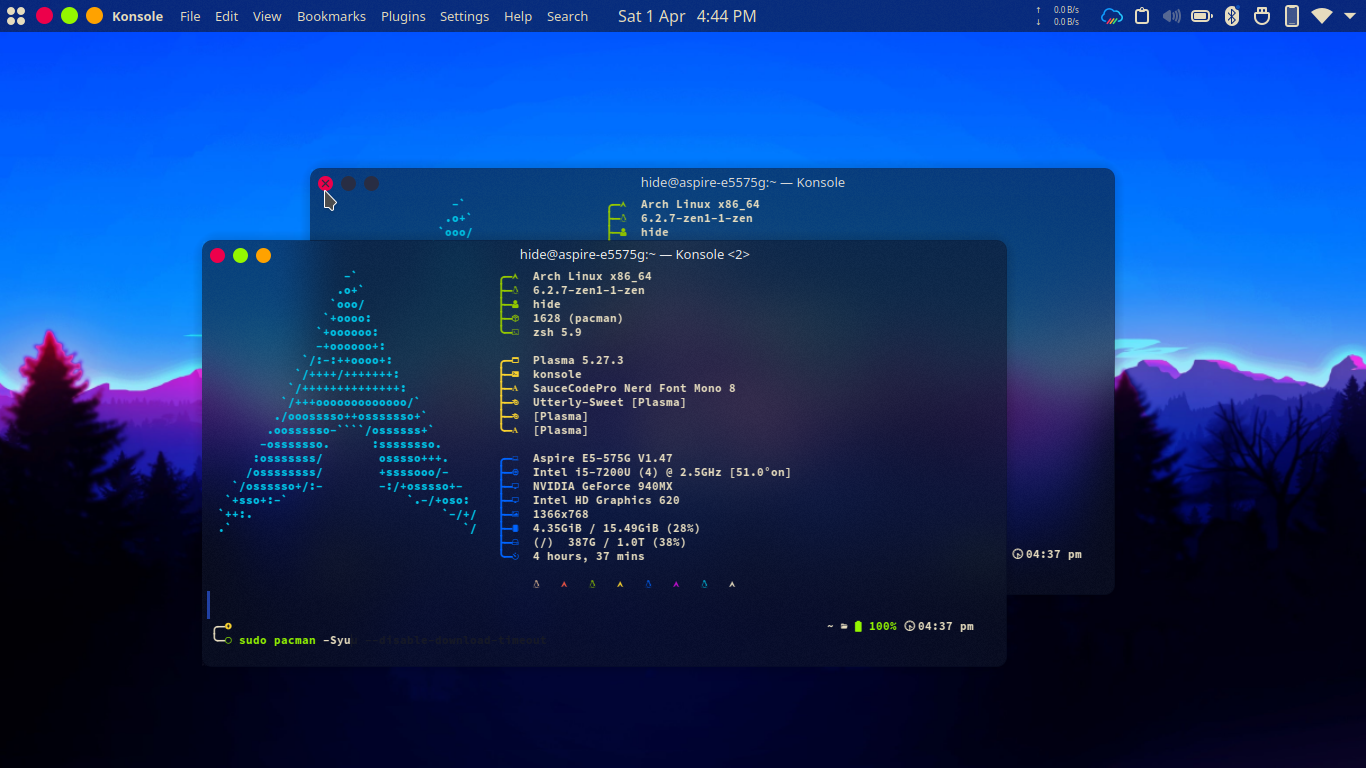Click the cyan Tux glyph in color row

click(x=704, y=584)
